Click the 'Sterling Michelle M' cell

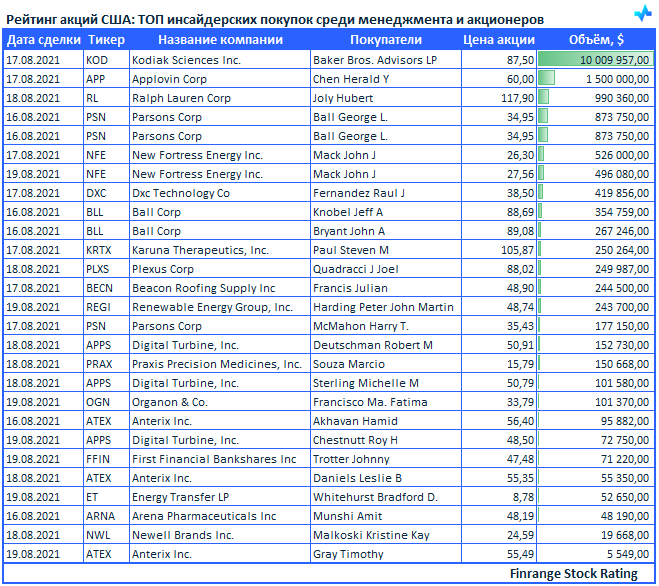point(386,383)
